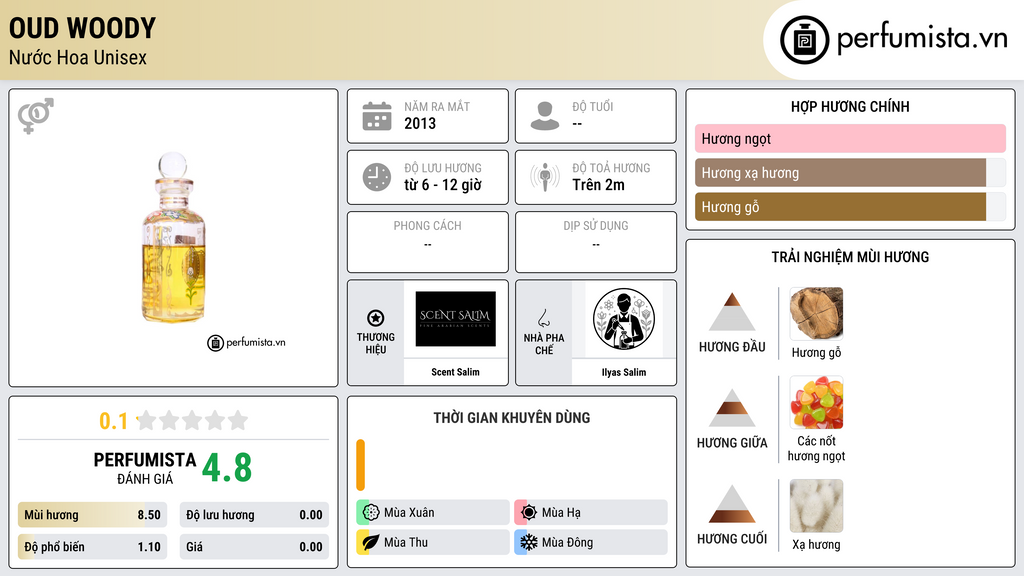Open the Scent Salim brand link
The height and width of the screenshot is (576, 1024).
pyautogui.click(x=455, y=372)
